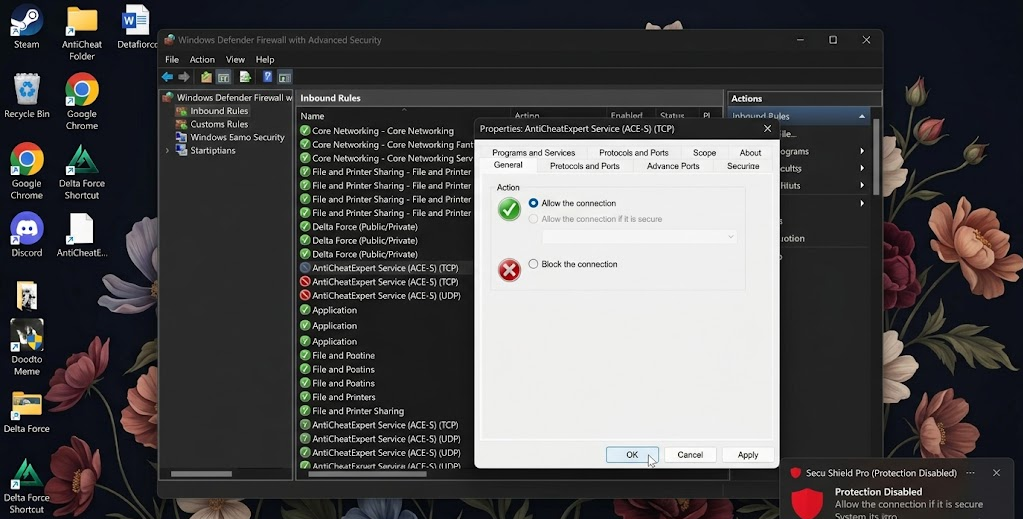Expand the Startiptians tree node
Image resolution: width=1023 pixels, height=519 pixels.
(x=167, y=150)
